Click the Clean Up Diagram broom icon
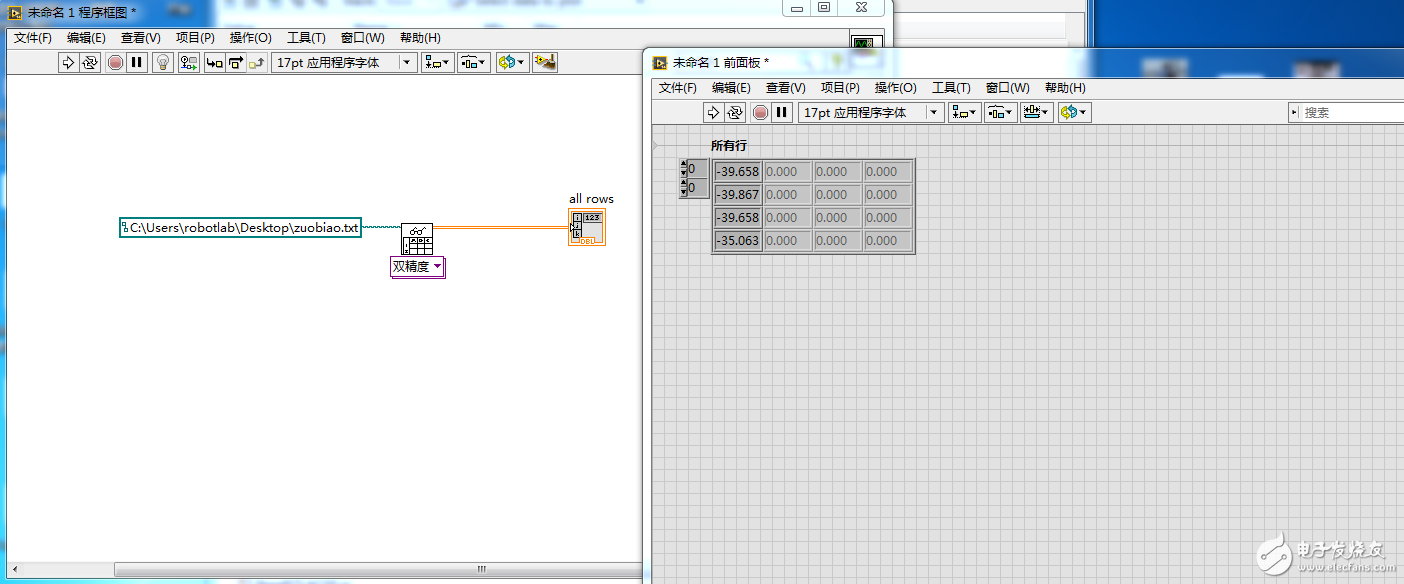The width and height of the screenshot is (1404, 584). click(545, 62)
